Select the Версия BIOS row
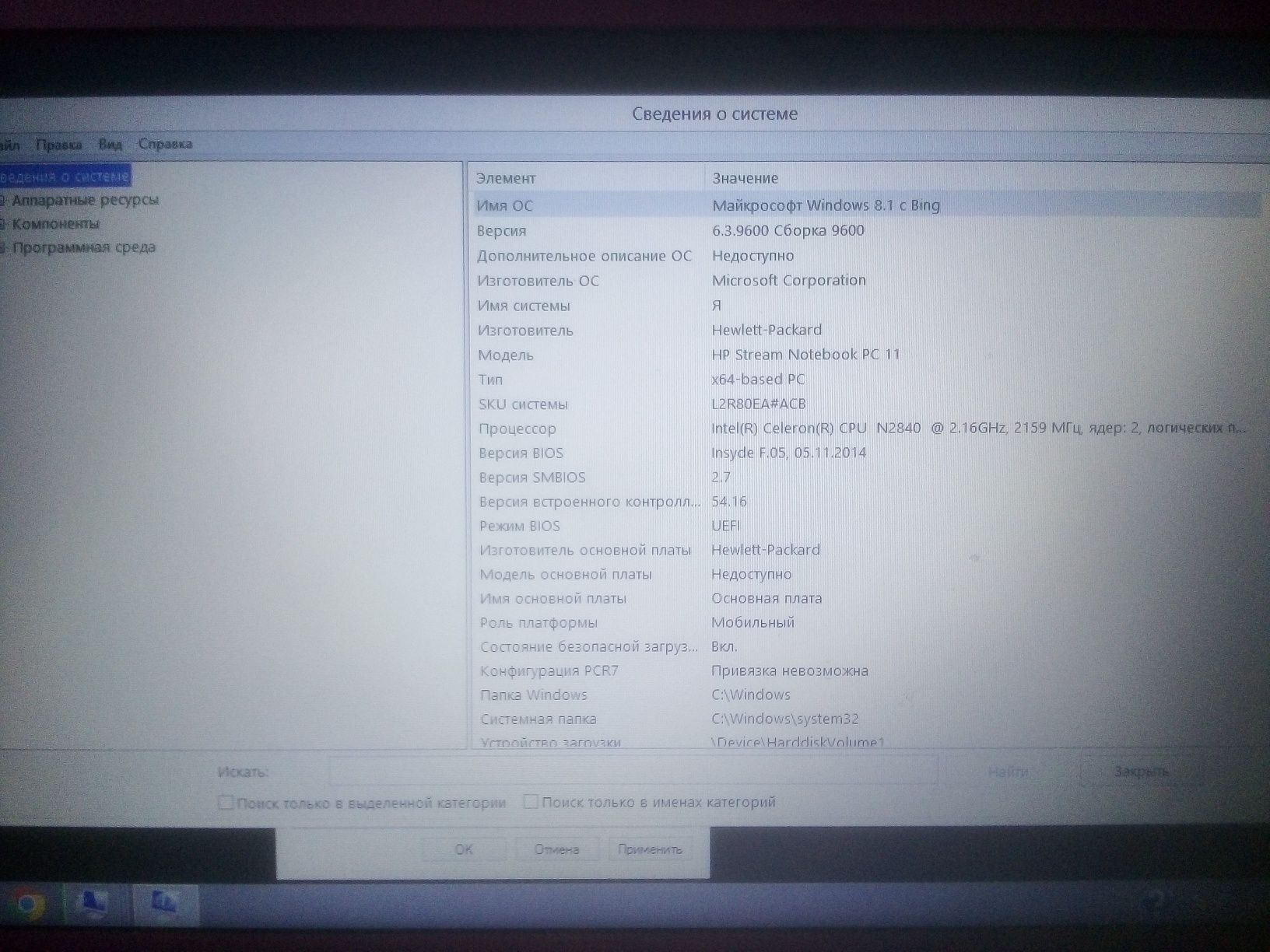 [x=866, y=453]
